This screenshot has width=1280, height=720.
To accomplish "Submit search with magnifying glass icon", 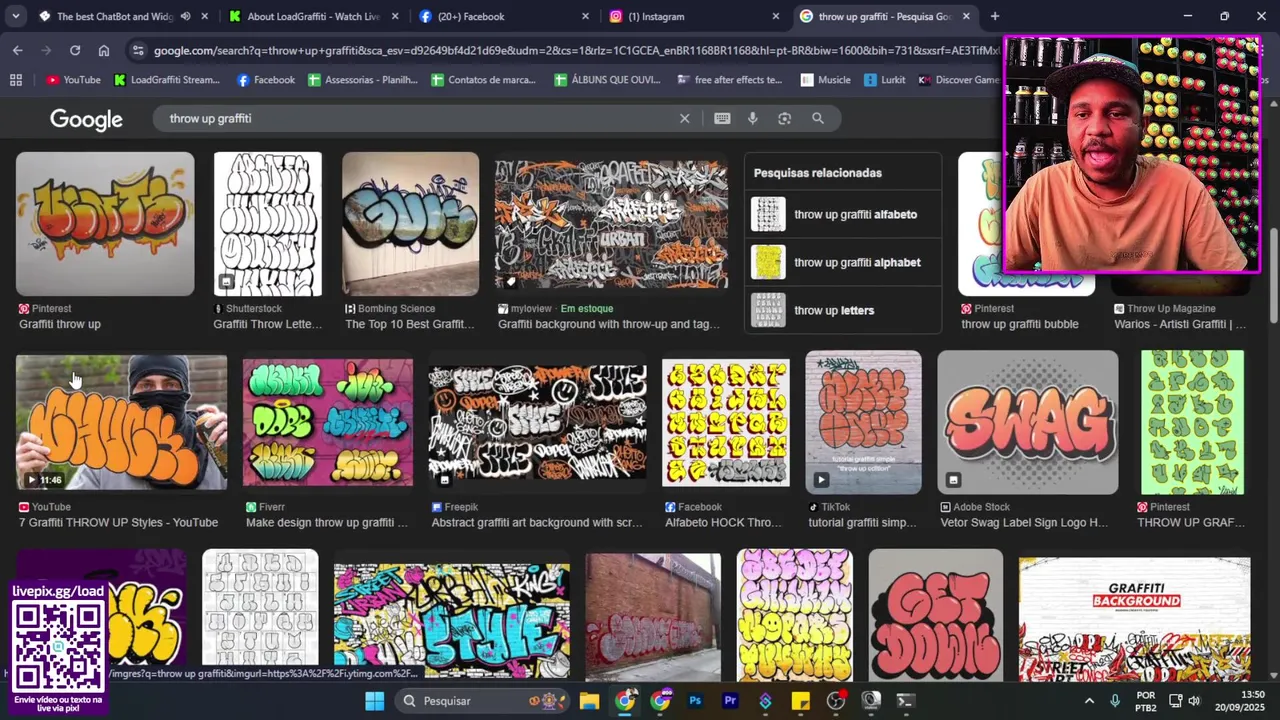I will [818, 118].
